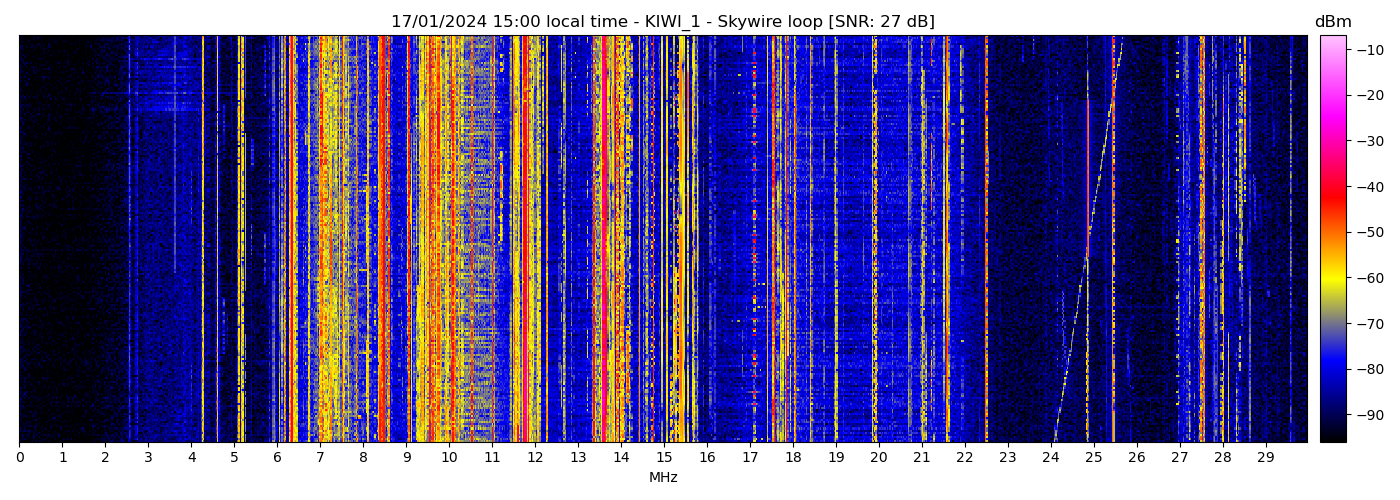Click the 10 MHz axis tick label
This screenshot has height=500, width=1400.
[449, 458]
